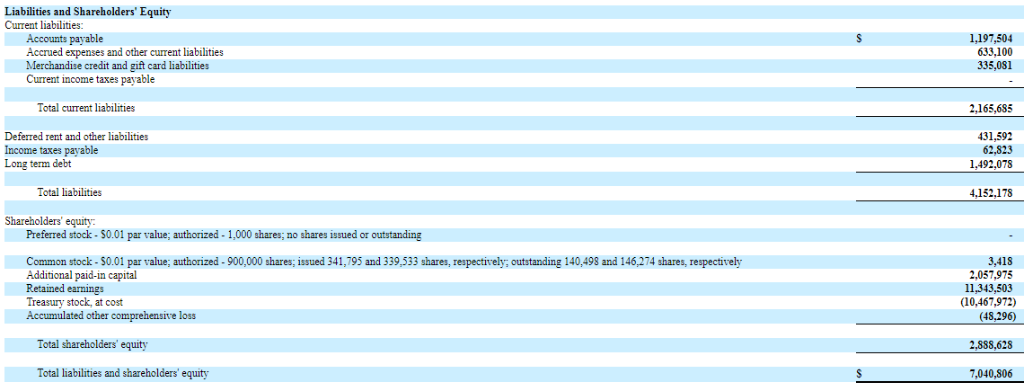Viewport: 1024px width, 391px height.
Task: Click the 'Total liabilities' label
Action: click(70, 193)
